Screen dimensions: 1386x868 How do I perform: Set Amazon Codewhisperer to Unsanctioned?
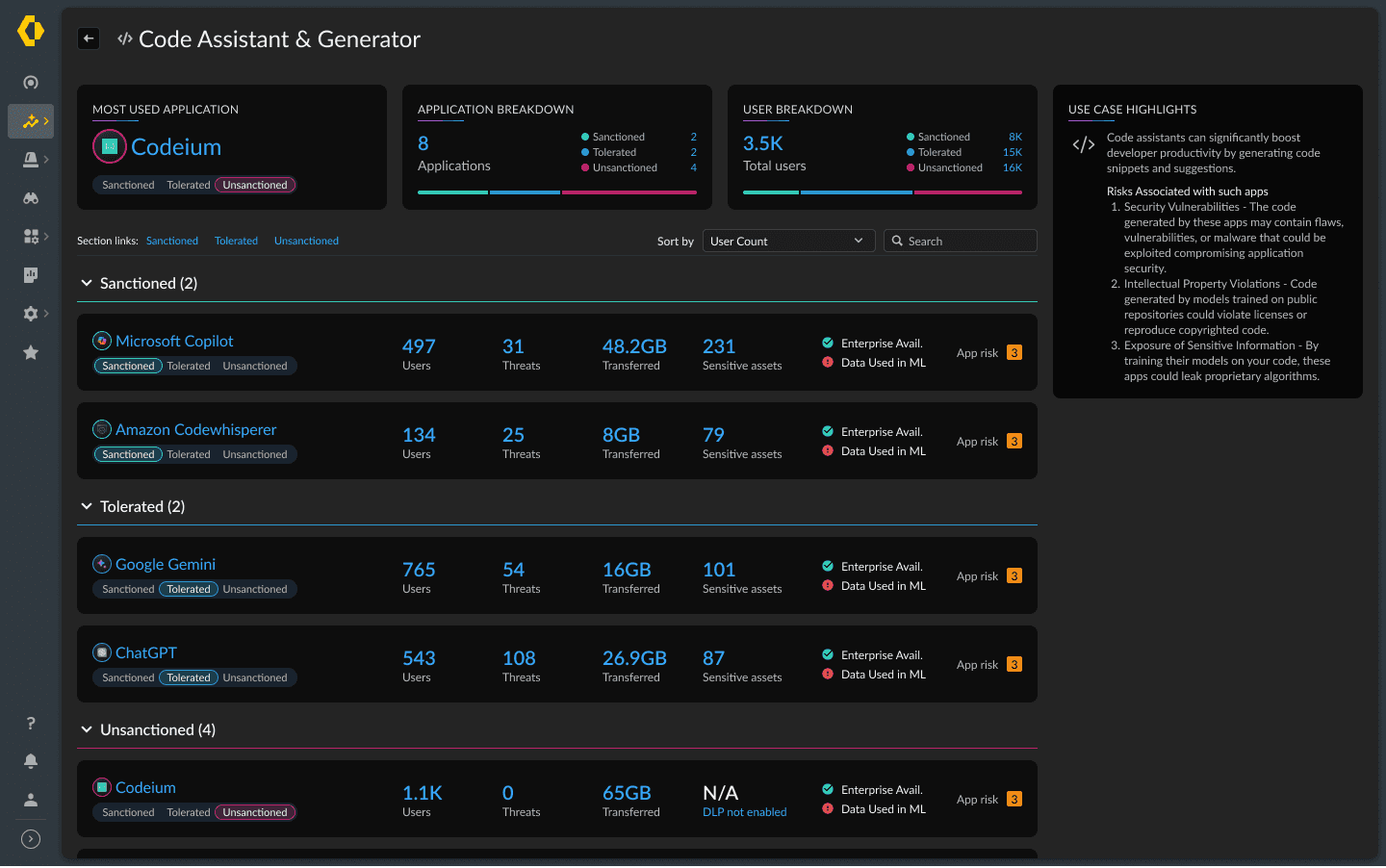pos(255,454)
